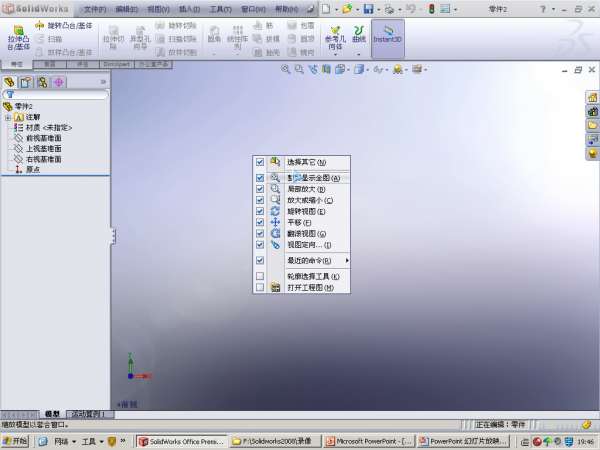
Task: Open the dropdown arrow under 参考几何体
Action: pos(335,54)
